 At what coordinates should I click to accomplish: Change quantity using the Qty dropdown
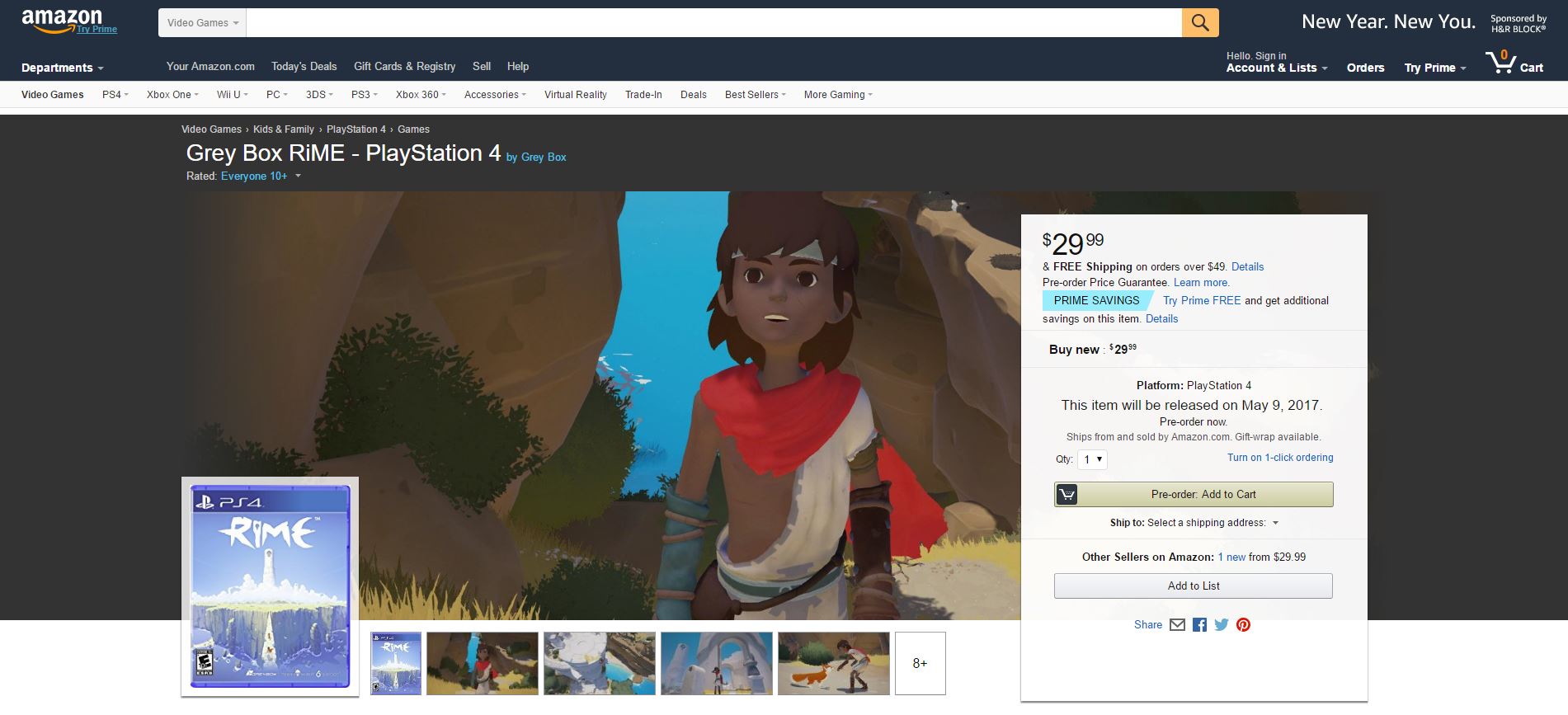point(1092,459)
